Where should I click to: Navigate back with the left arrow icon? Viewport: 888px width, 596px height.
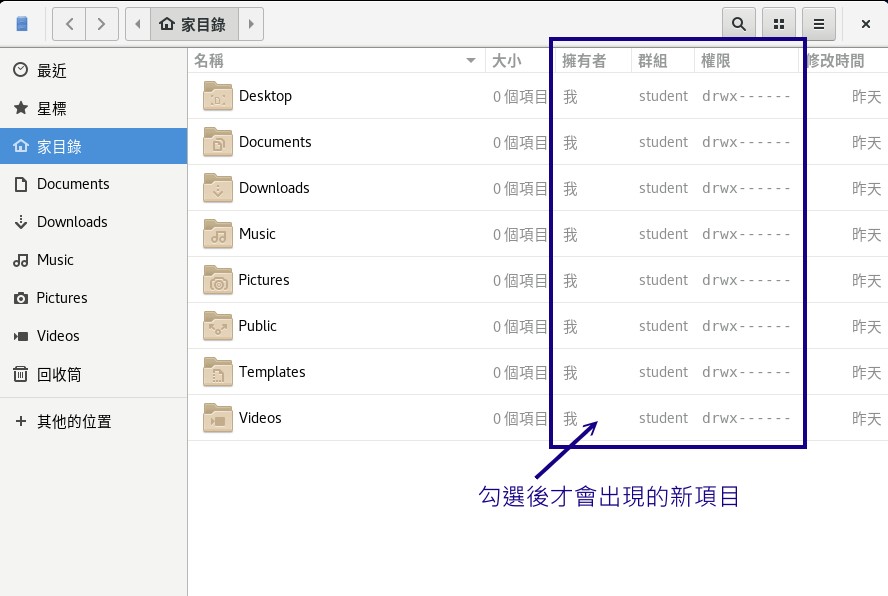click(69, 23)
